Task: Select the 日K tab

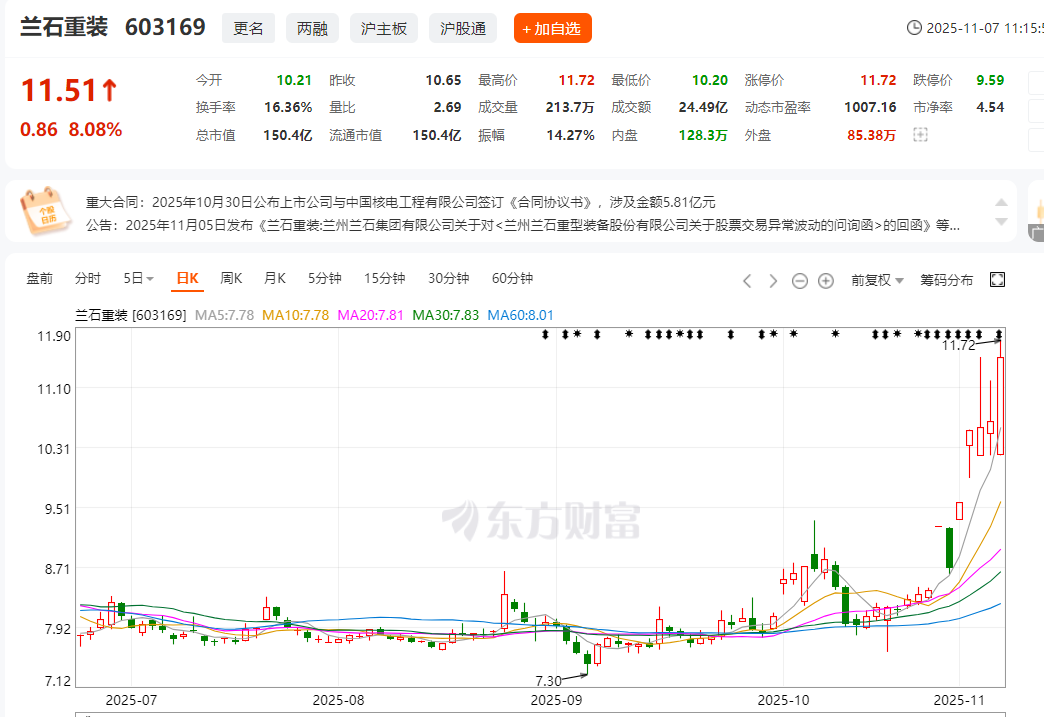Action: coord(187,278)
